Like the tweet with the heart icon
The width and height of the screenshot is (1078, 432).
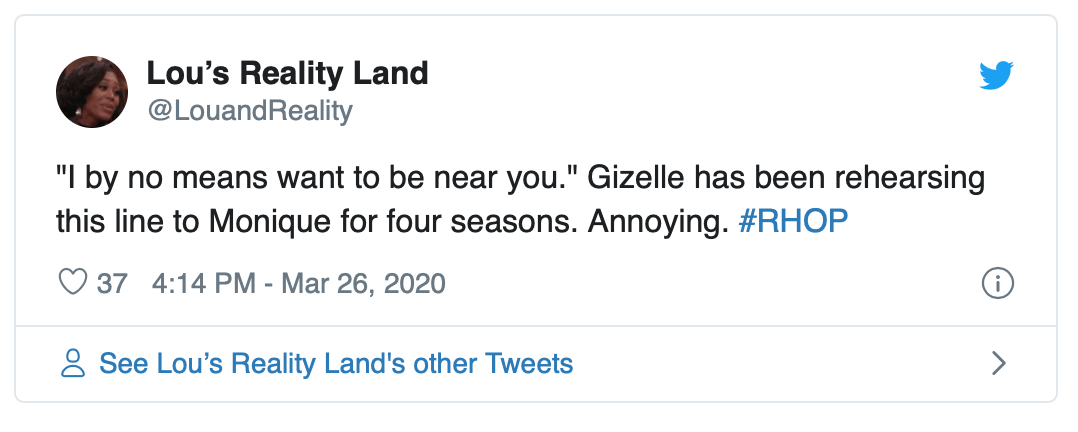coord(73,283)
